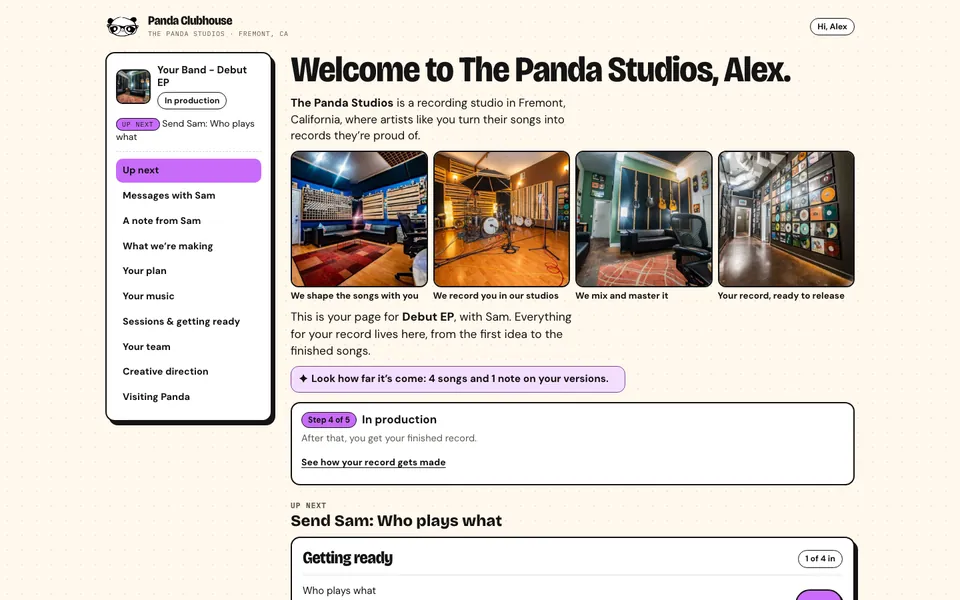Viewport: 960px width, 600px height.
Task: Click the In production step title
Action: click(x=399, y=420)
